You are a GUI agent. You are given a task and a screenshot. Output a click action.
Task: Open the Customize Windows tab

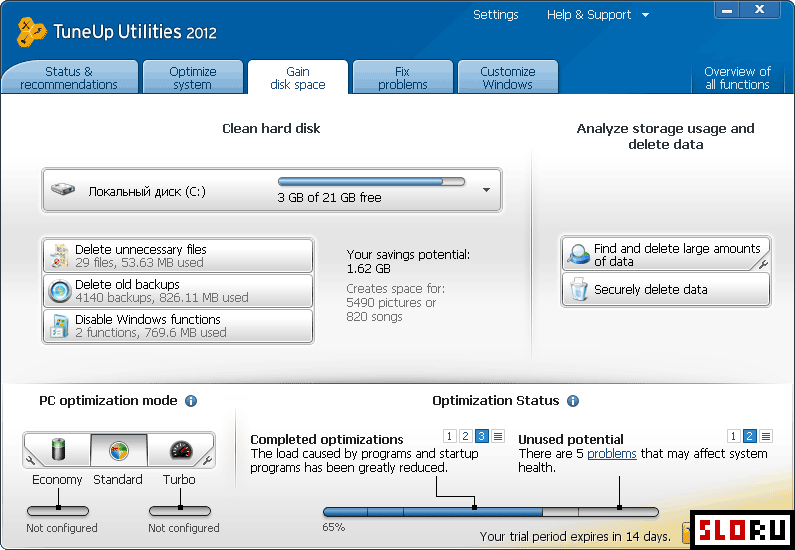508,78
